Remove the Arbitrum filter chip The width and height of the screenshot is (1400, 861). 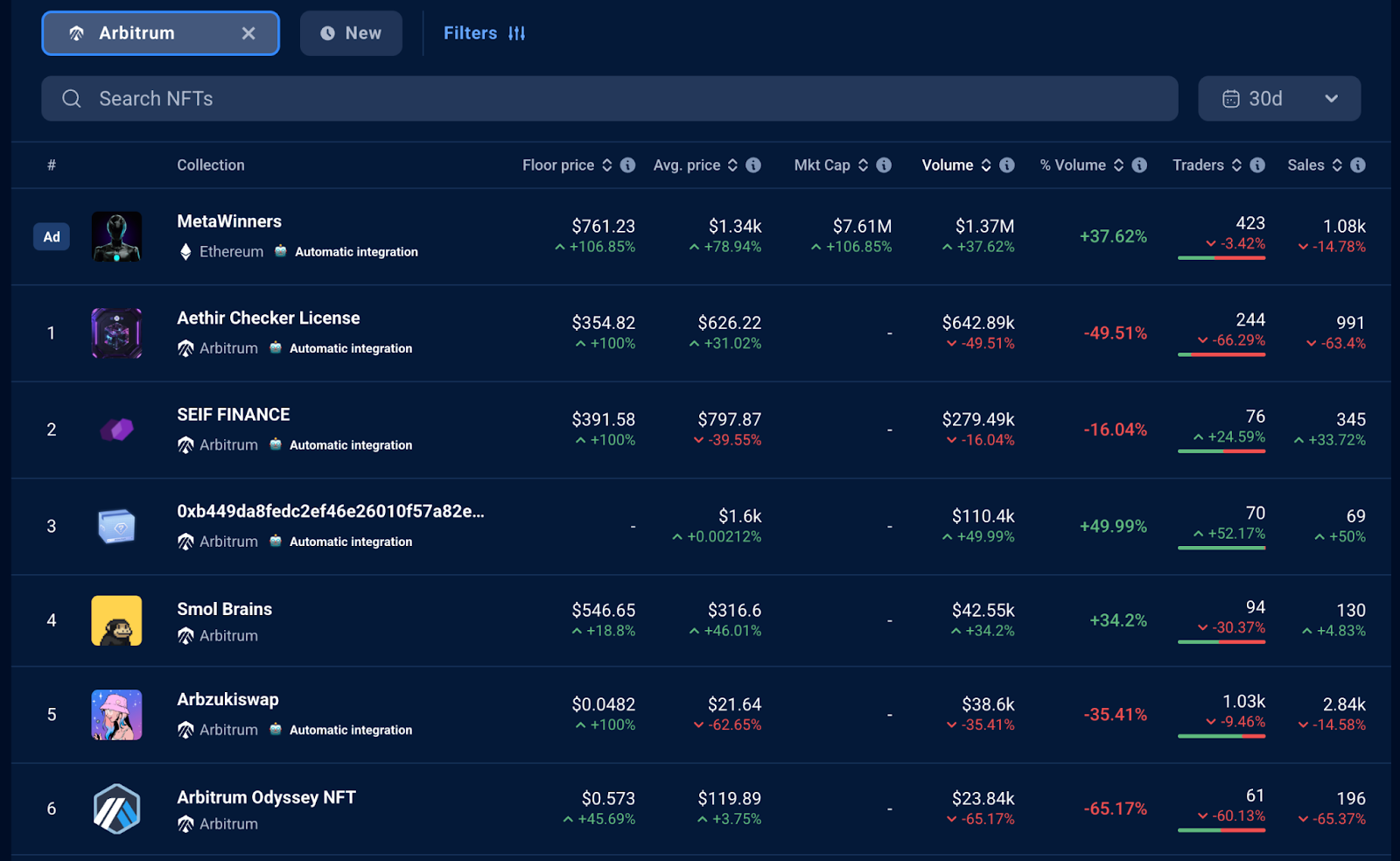click(x=248, y=32)
